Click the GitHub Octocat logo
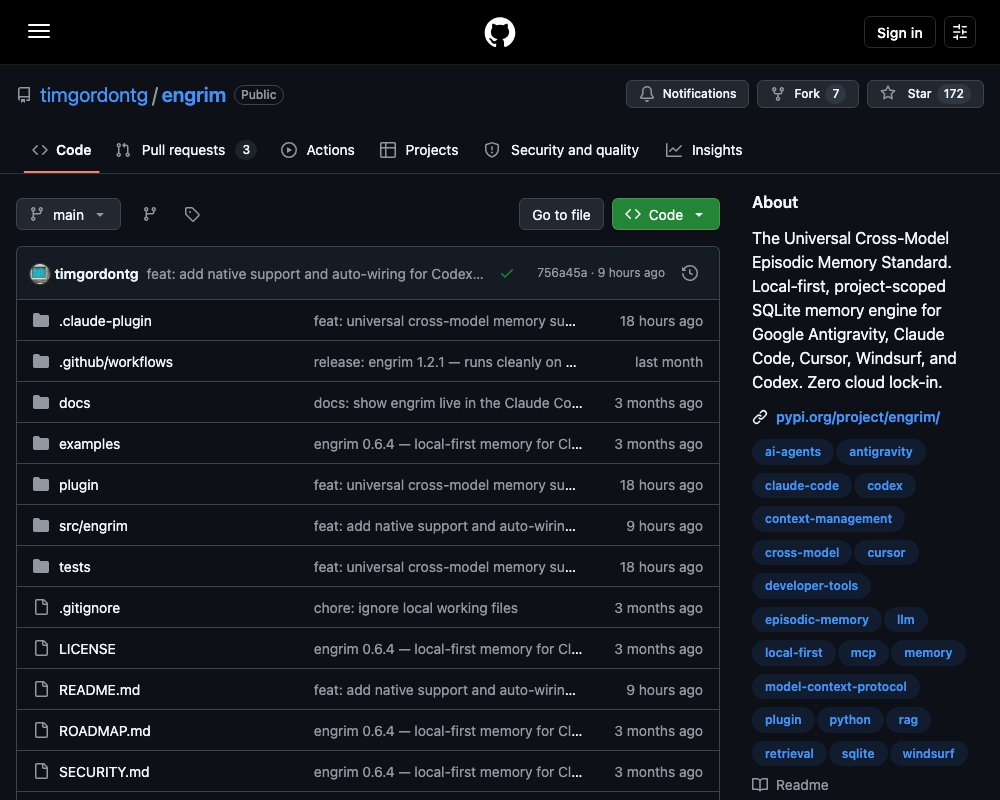The height and width of the screenshot is (800, 1000). [499, 32]
